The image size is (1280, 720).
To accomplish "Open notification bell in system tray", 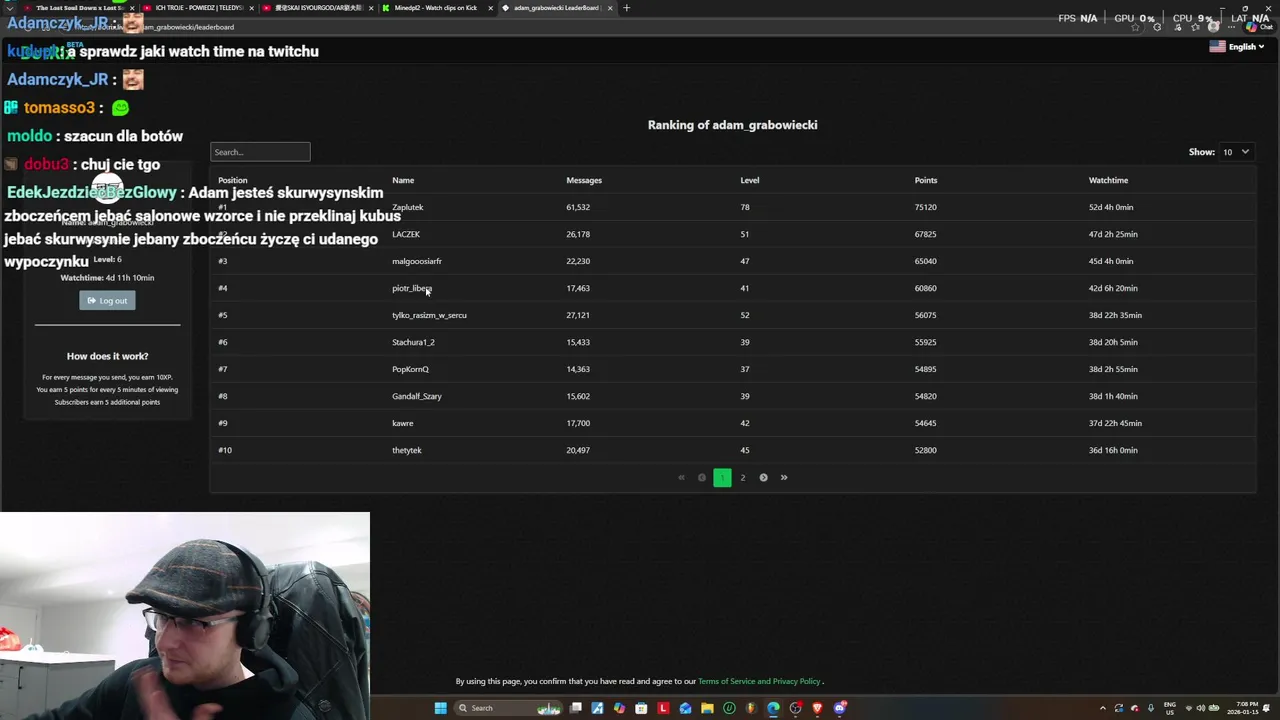I will pyautogui.click(x=1267, y=708).
